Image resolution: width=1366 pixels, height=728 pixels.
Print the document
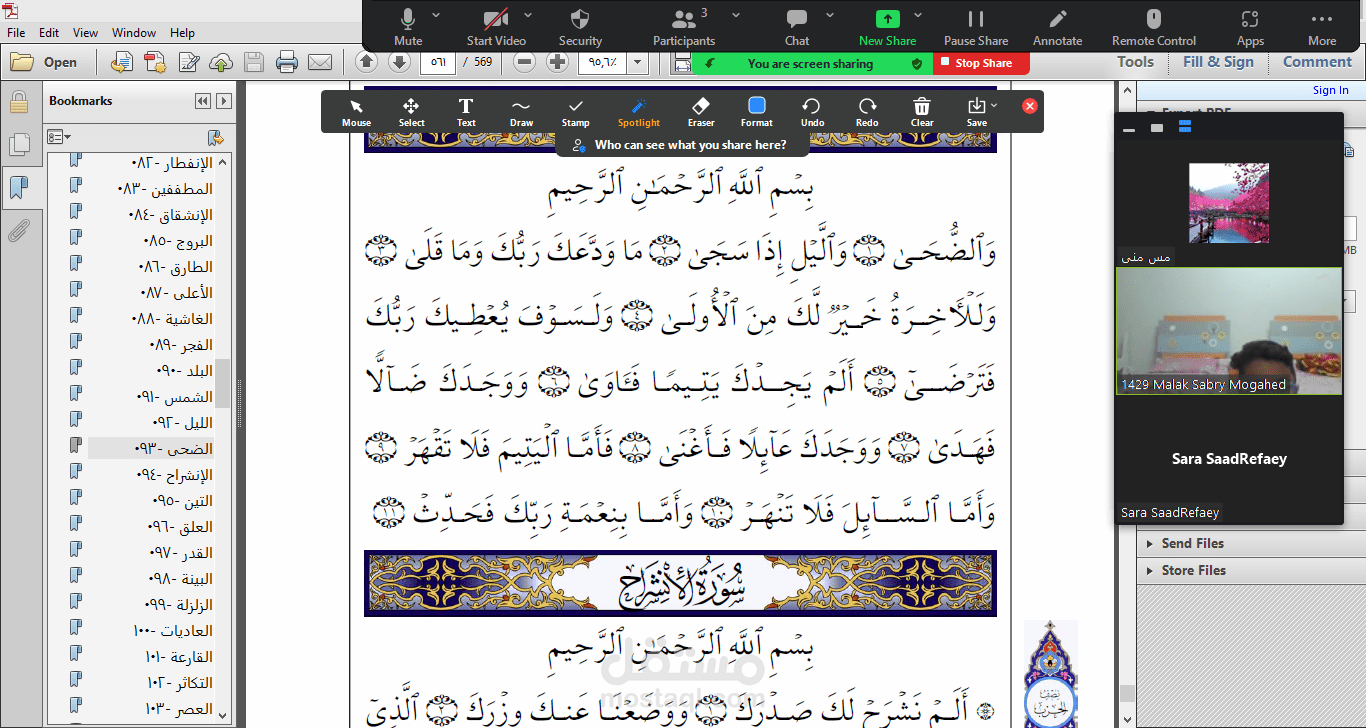[287, 62]
